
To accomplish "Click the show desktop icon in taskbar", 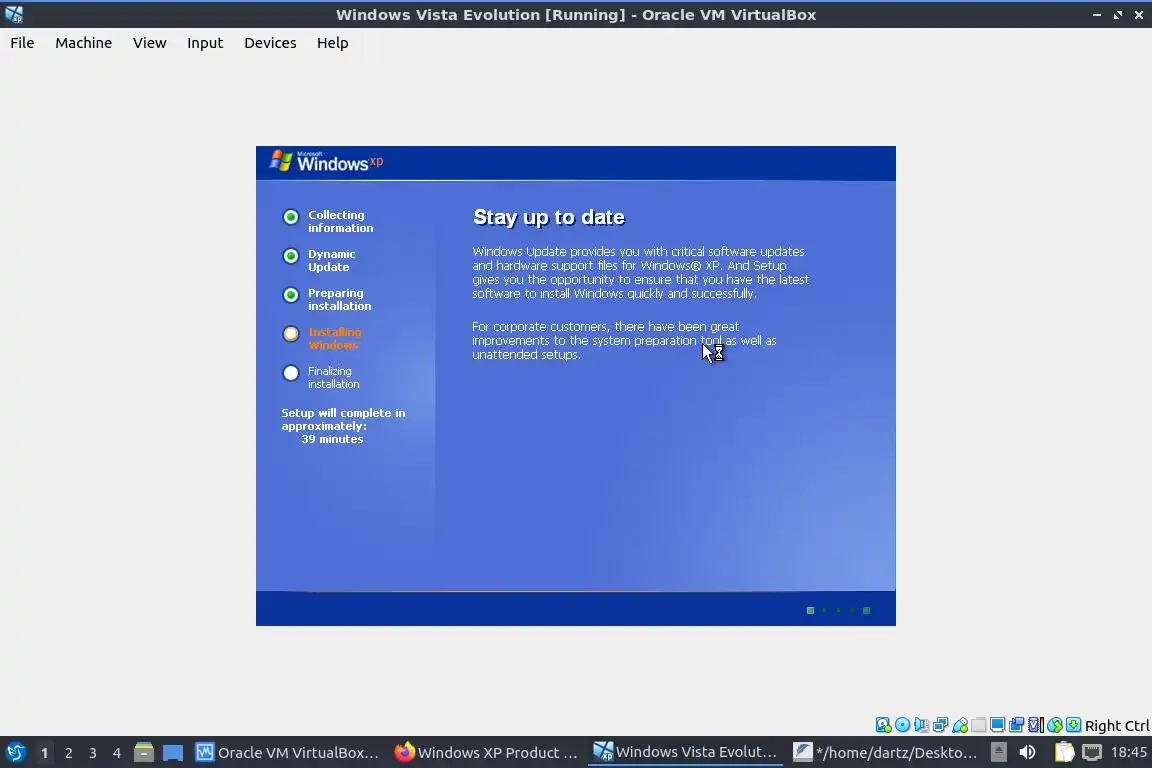I will pos(173,753).
